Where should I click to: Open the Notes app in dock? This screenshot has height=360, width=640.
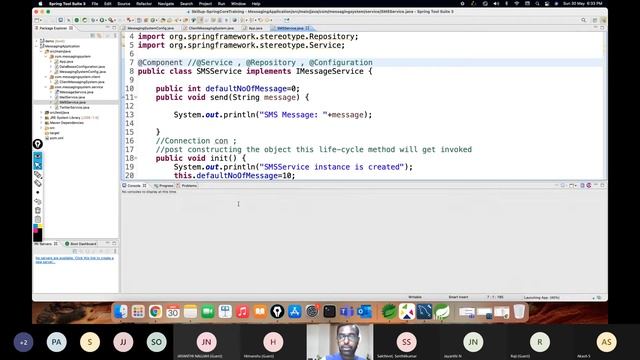(x=190, y=312)
